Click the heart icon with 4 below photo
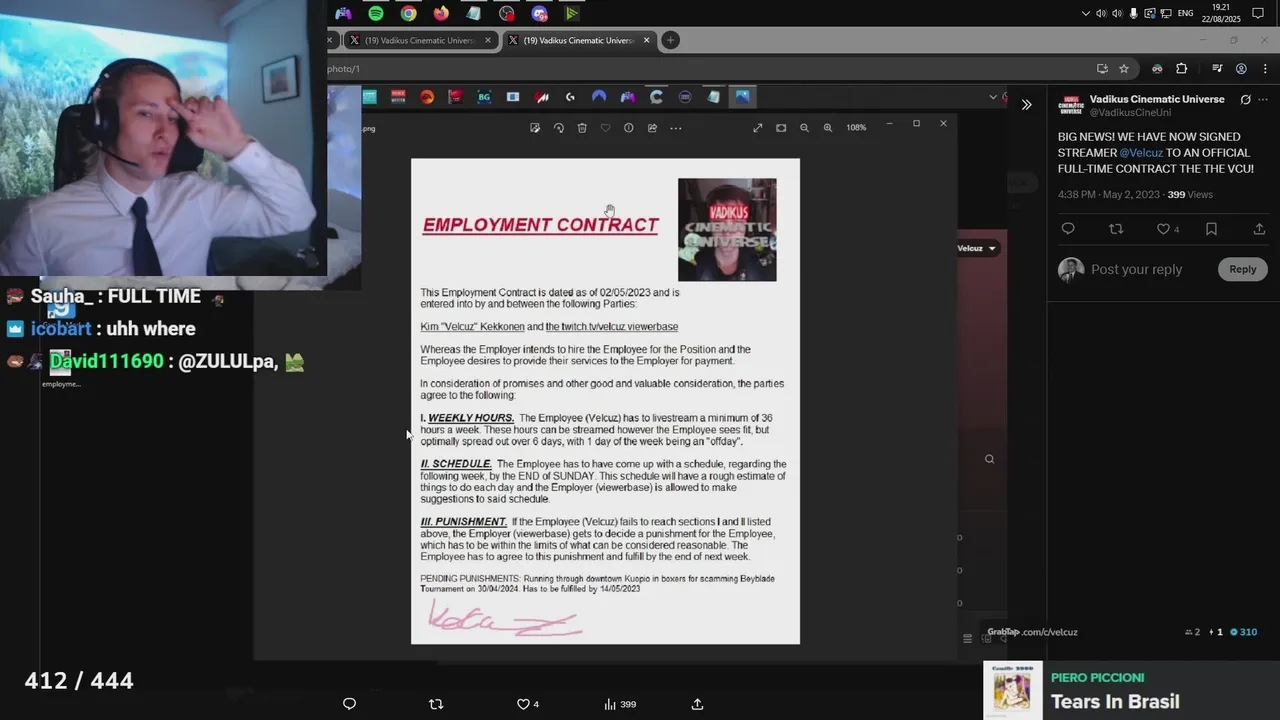The width and height of the screenshot is (1280, 720). point(527,704)
